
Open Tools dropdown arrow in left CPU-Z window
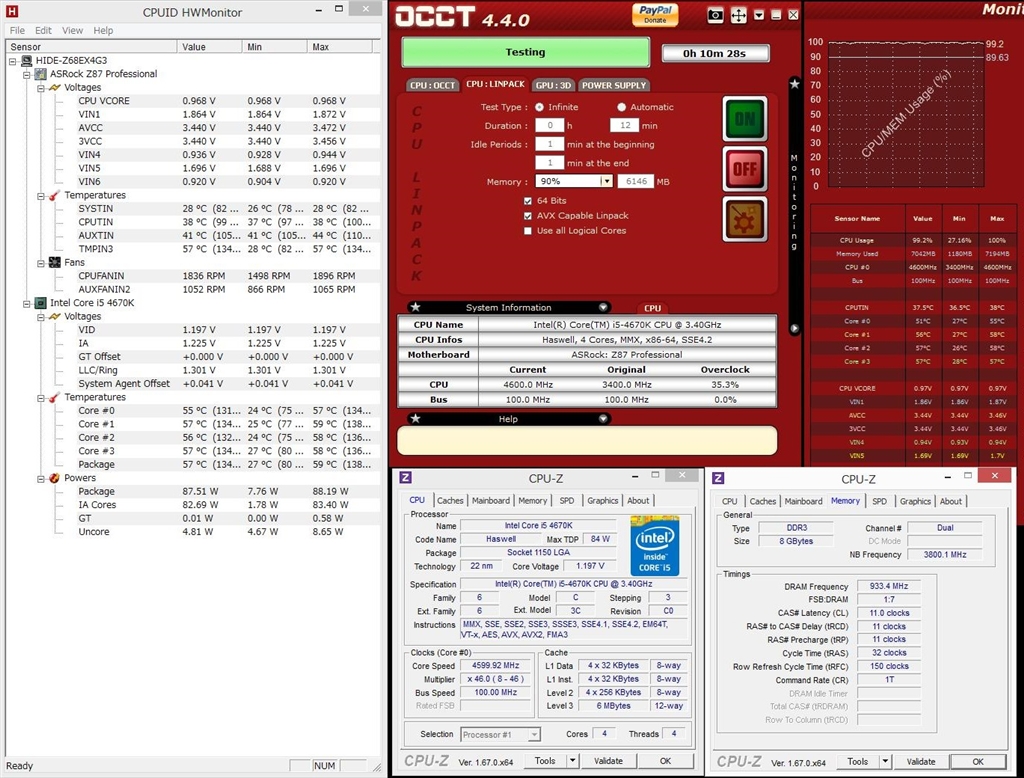coord(573,760)
